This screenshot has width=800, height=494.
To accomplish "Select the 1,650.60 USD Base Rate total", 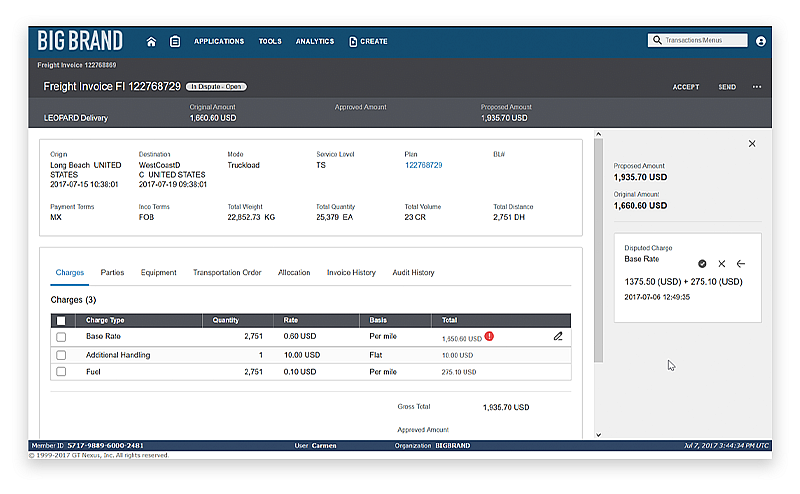I will tap(462, 339).
